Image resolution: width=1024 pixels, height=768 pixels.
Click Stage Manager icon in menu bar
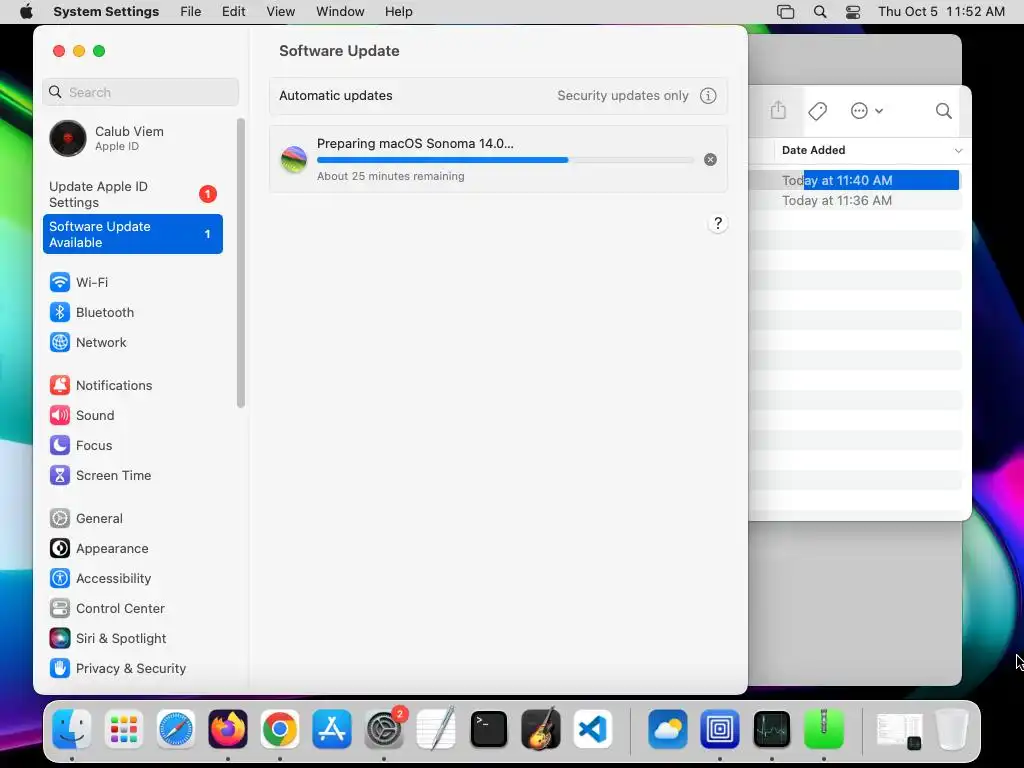pos(786,12)
